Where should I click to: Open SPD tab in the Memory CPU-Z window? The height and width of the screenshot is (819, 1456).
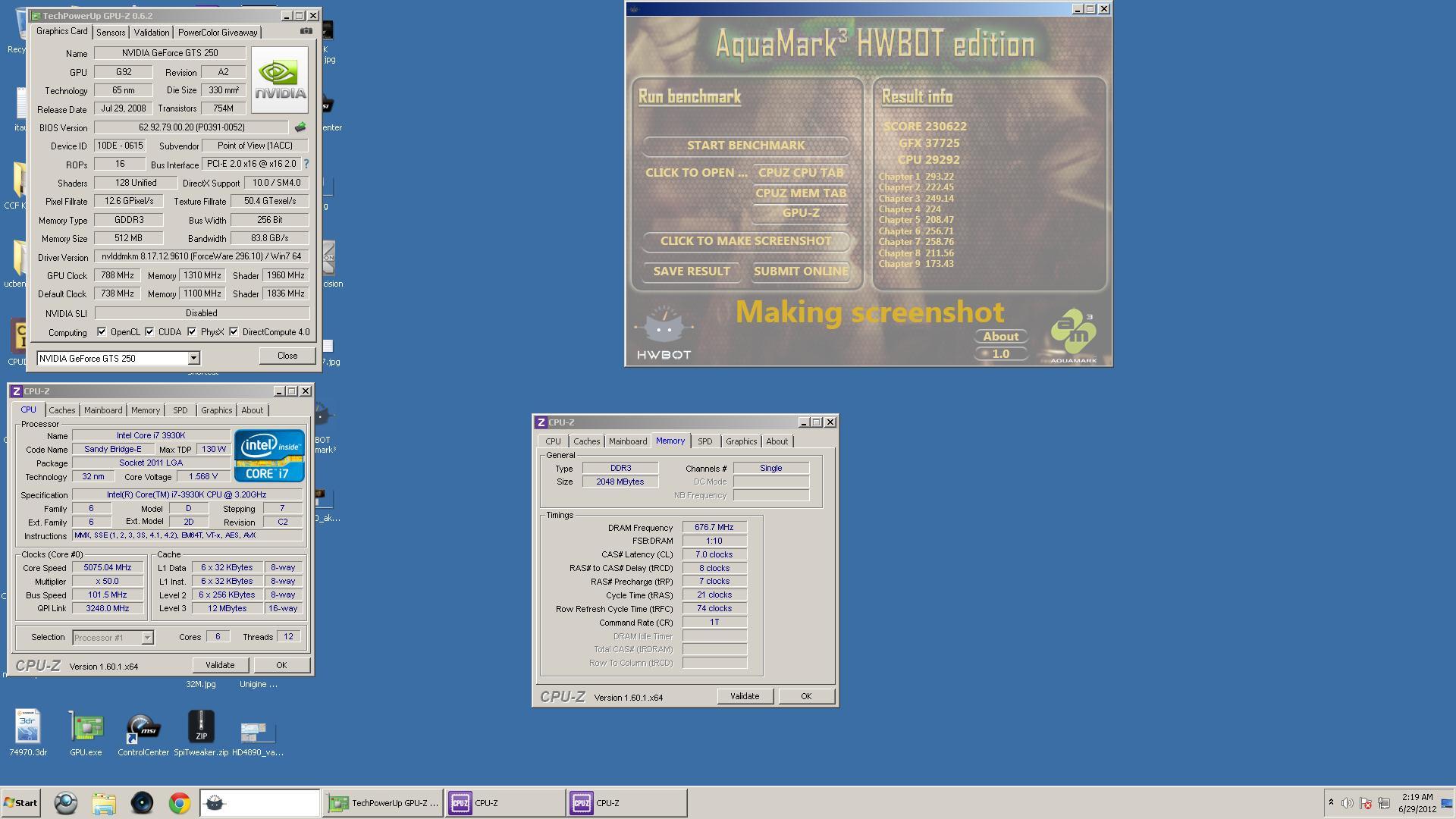705,441
